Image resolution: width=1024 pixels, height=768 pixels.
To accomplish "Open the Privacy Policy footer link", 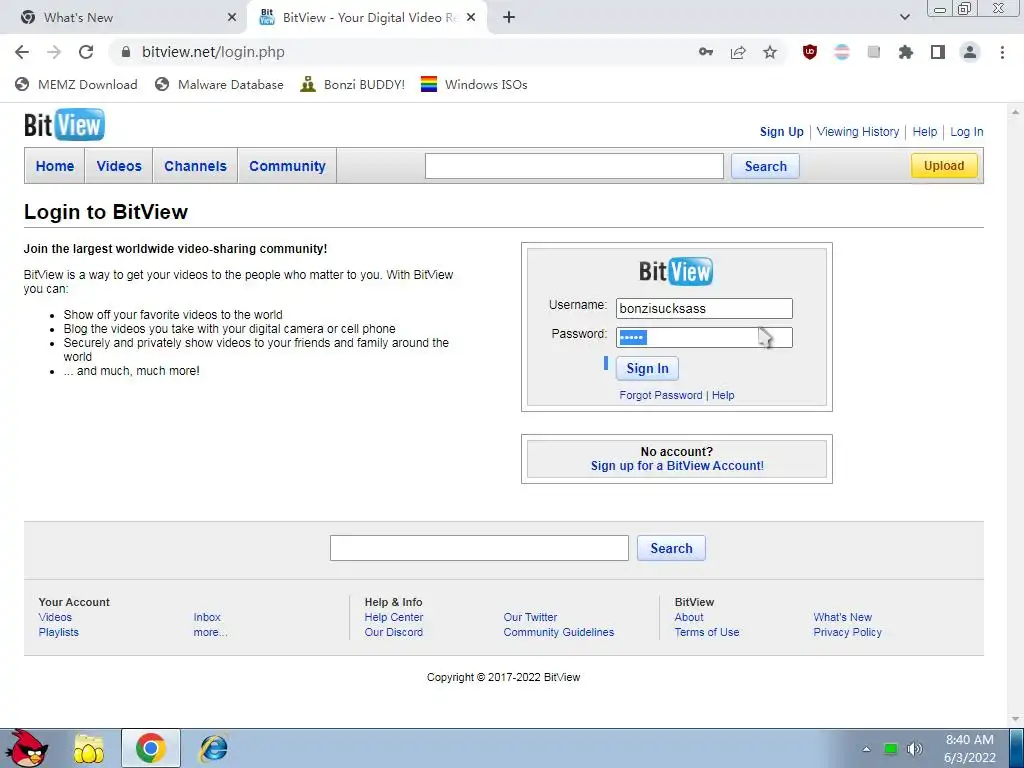I will pos(847,632).
